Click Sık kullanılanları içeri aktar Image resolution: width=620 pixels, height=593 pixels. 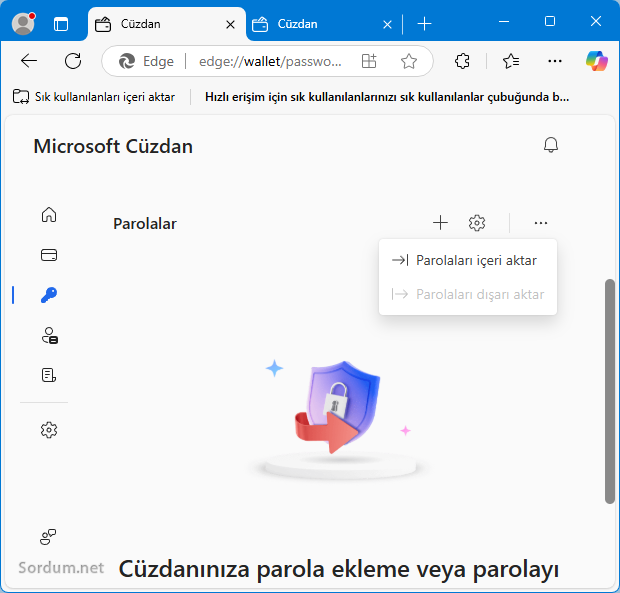[x=94, y=97]
